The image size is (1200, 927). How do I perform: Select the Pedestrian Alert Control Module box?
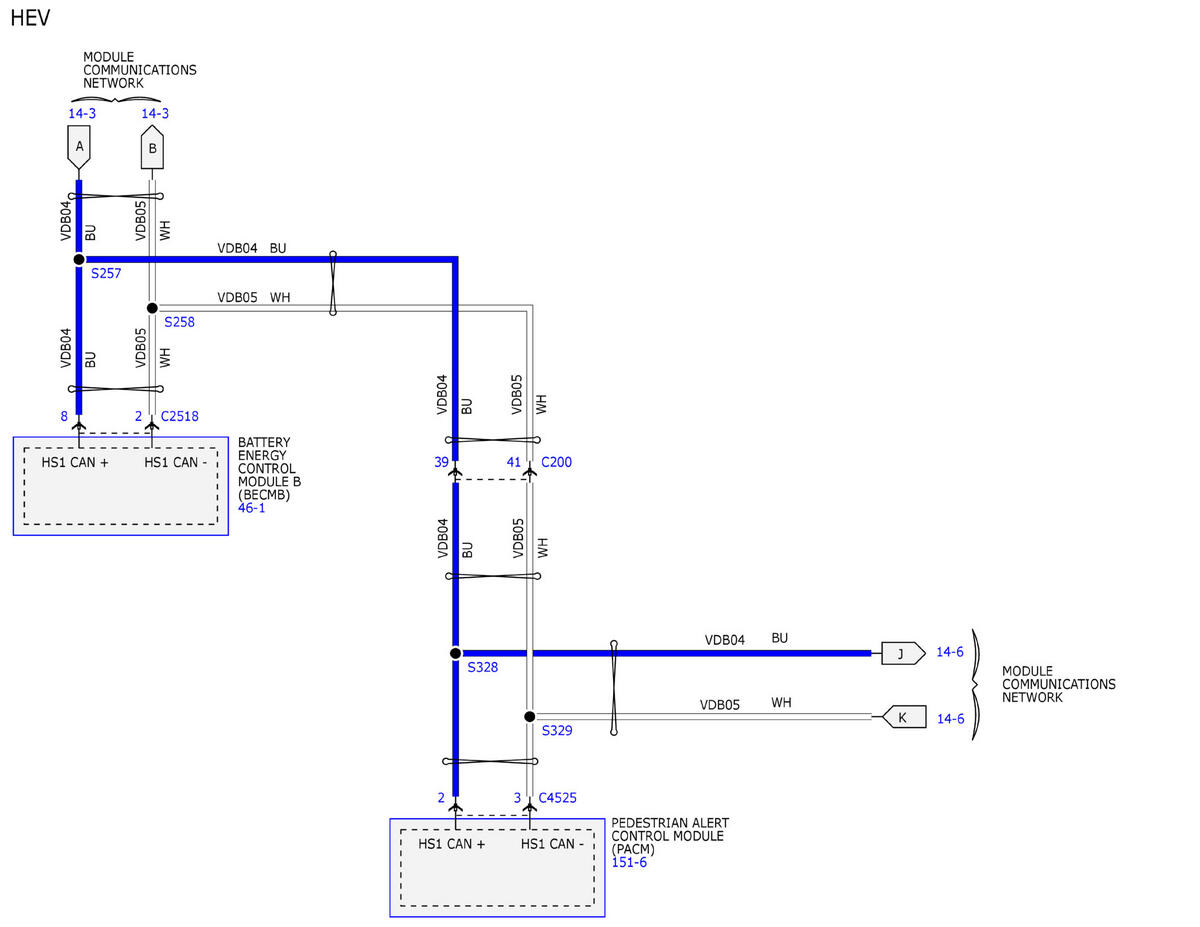tap(497, 867)
